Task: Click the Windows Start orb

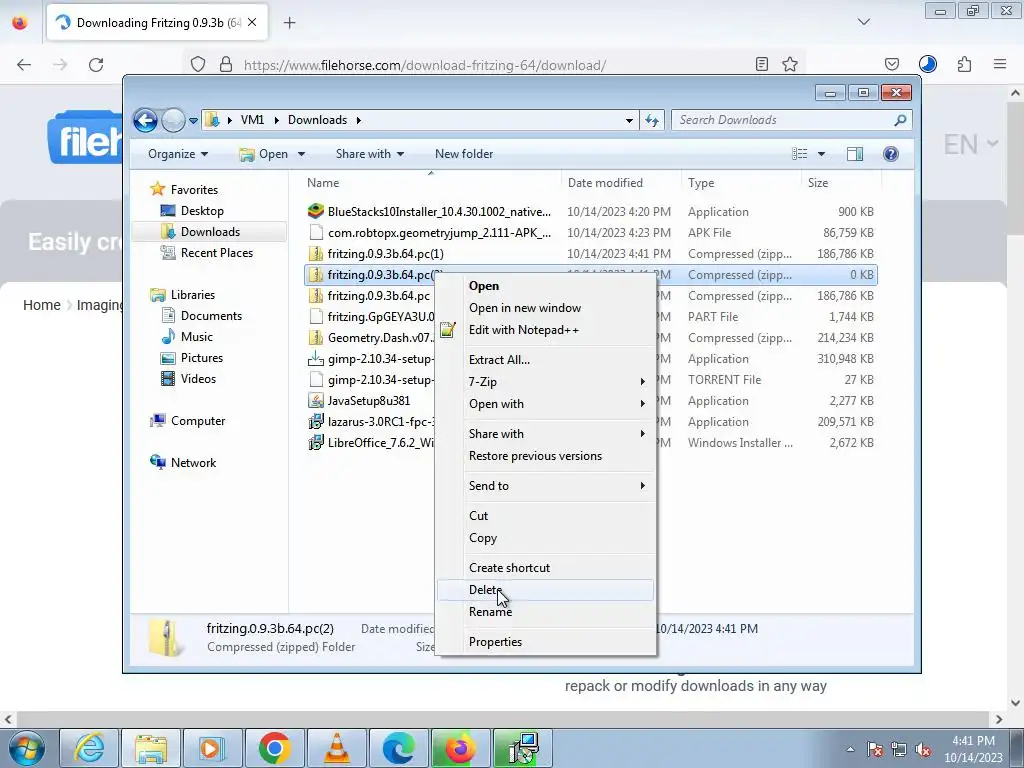Action: 27,748
